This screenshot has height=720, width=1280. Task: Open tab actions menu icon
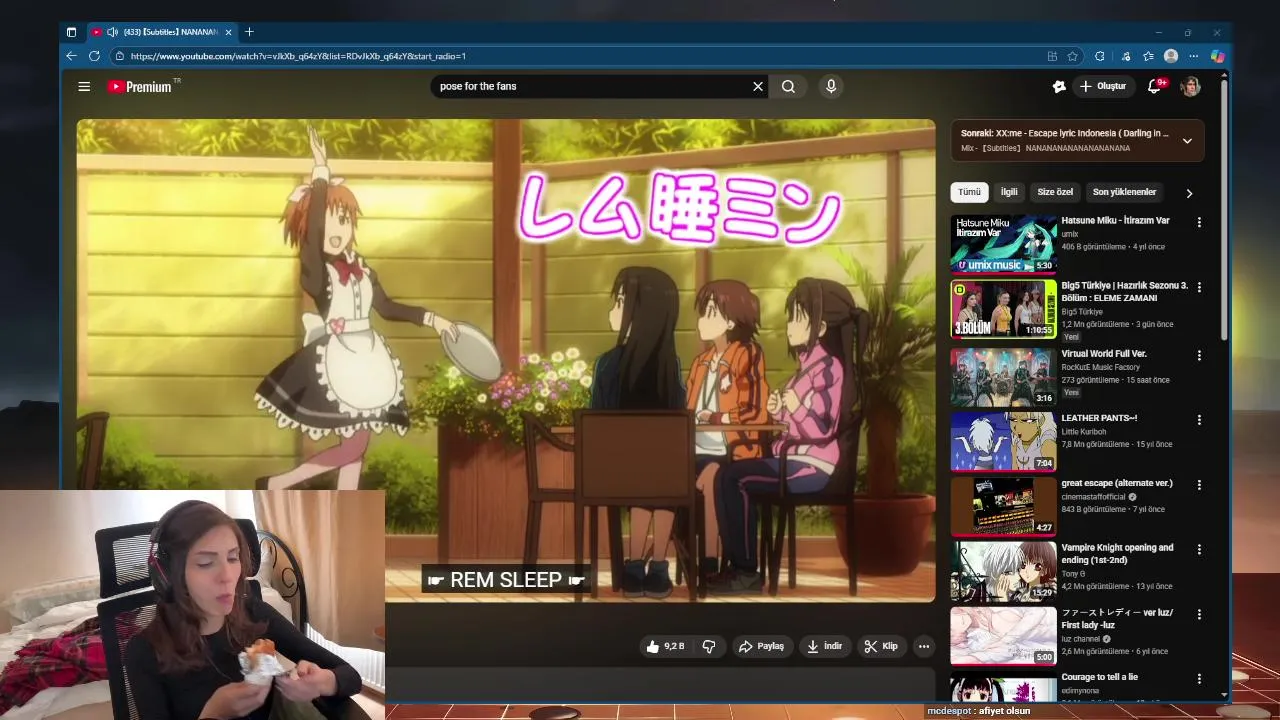tap(71, 32)
